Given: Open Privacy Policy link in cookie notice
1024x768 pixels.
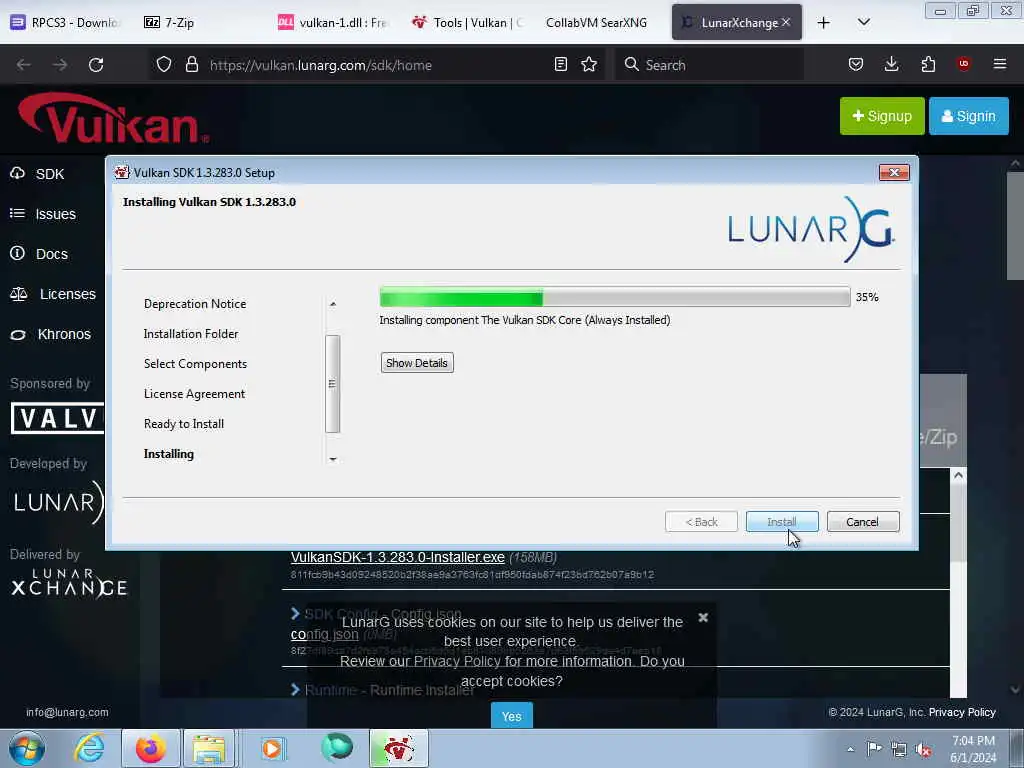Looking at the screenshot, I should (x=457, y=661).
